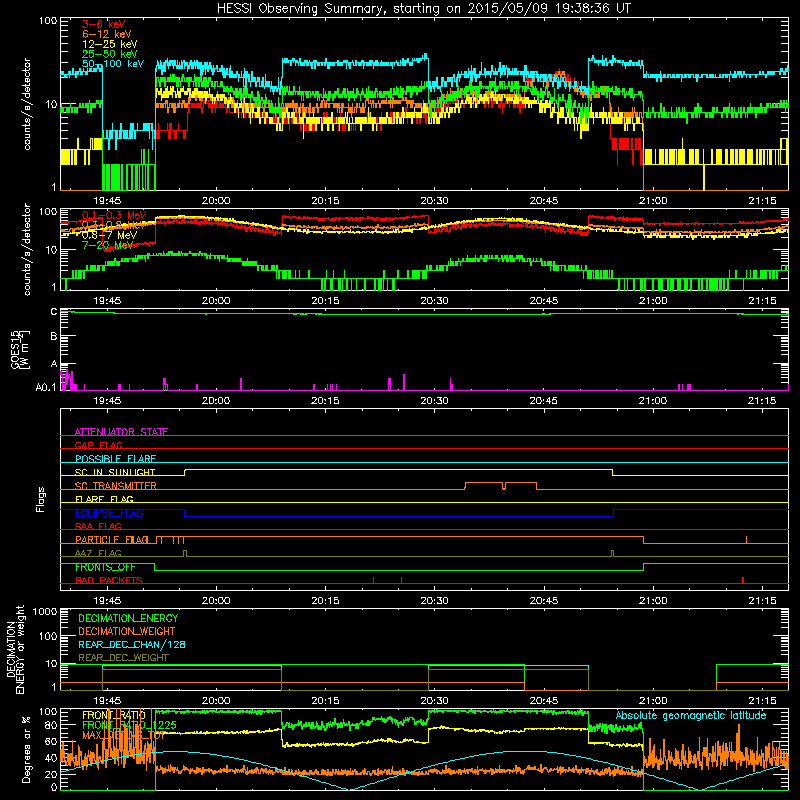Click the 21:00 tick under the top counts panel
The image size is (800, 800).
(x=653, y=201)
